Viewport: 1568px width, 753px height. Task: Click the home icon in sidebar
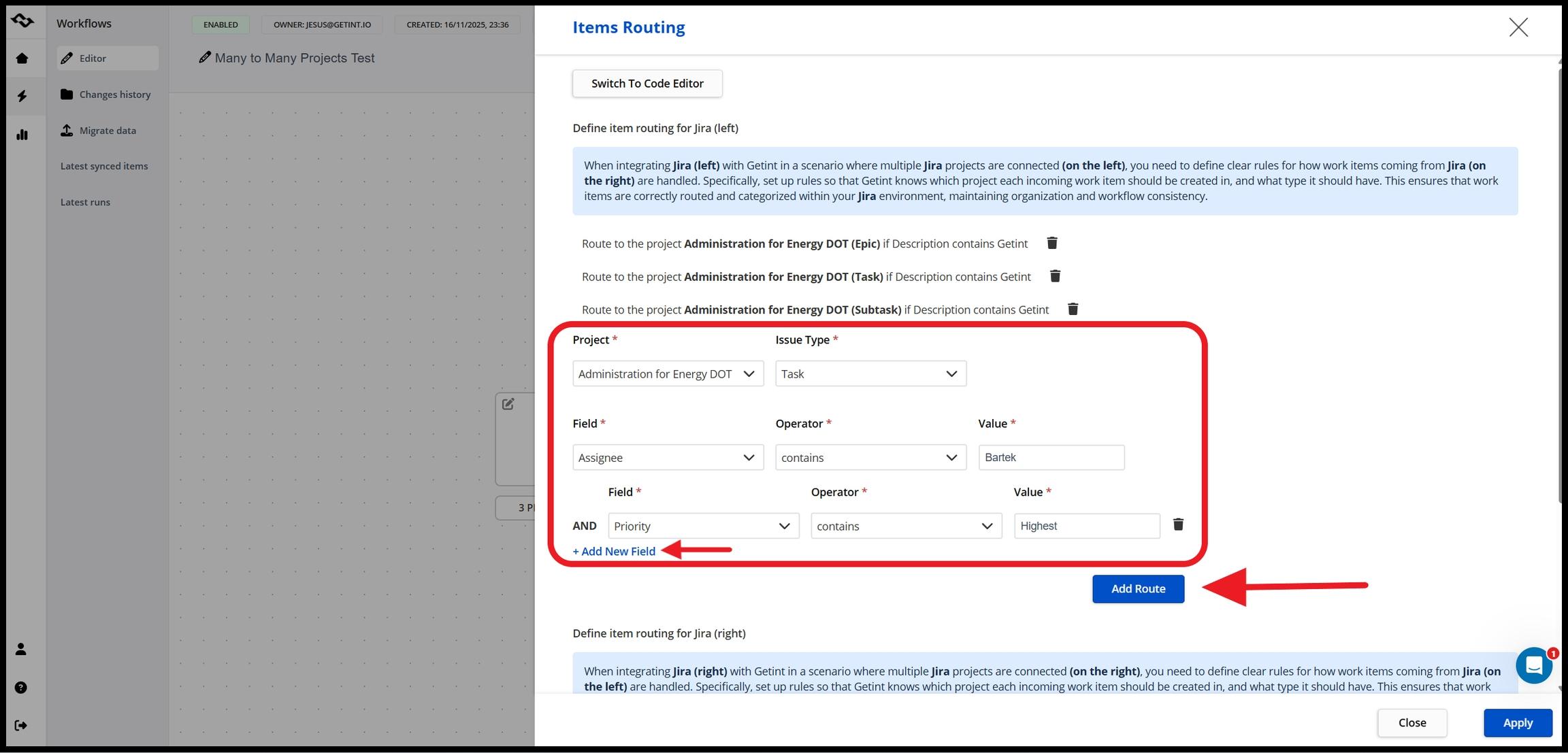coord(22,58)
